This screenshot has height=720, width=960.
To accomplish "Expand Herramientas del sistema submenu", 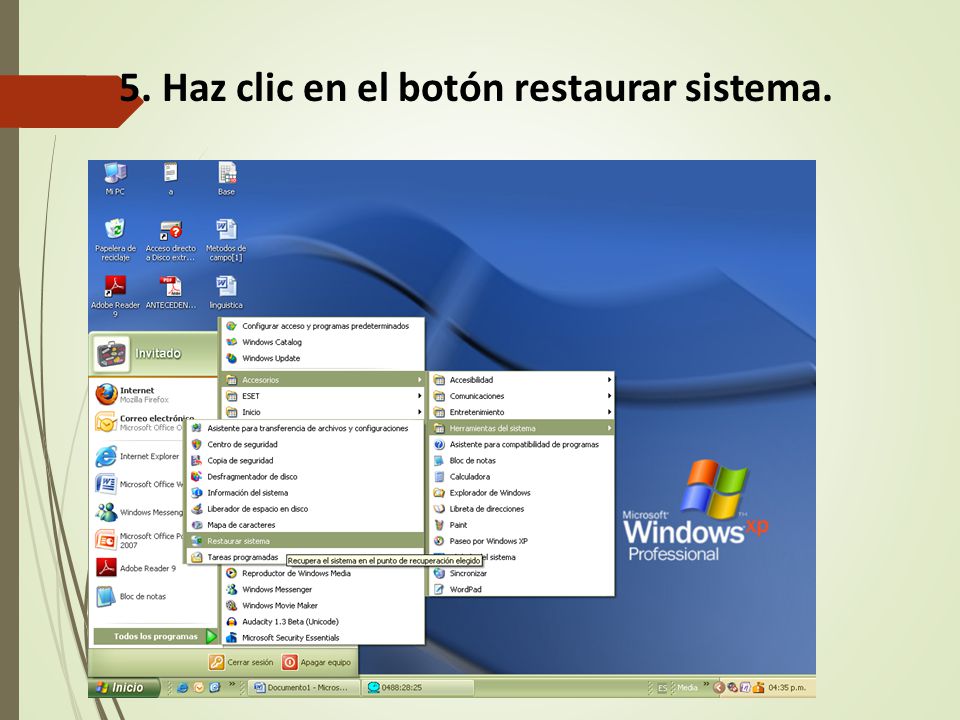I will pos(522,429).
